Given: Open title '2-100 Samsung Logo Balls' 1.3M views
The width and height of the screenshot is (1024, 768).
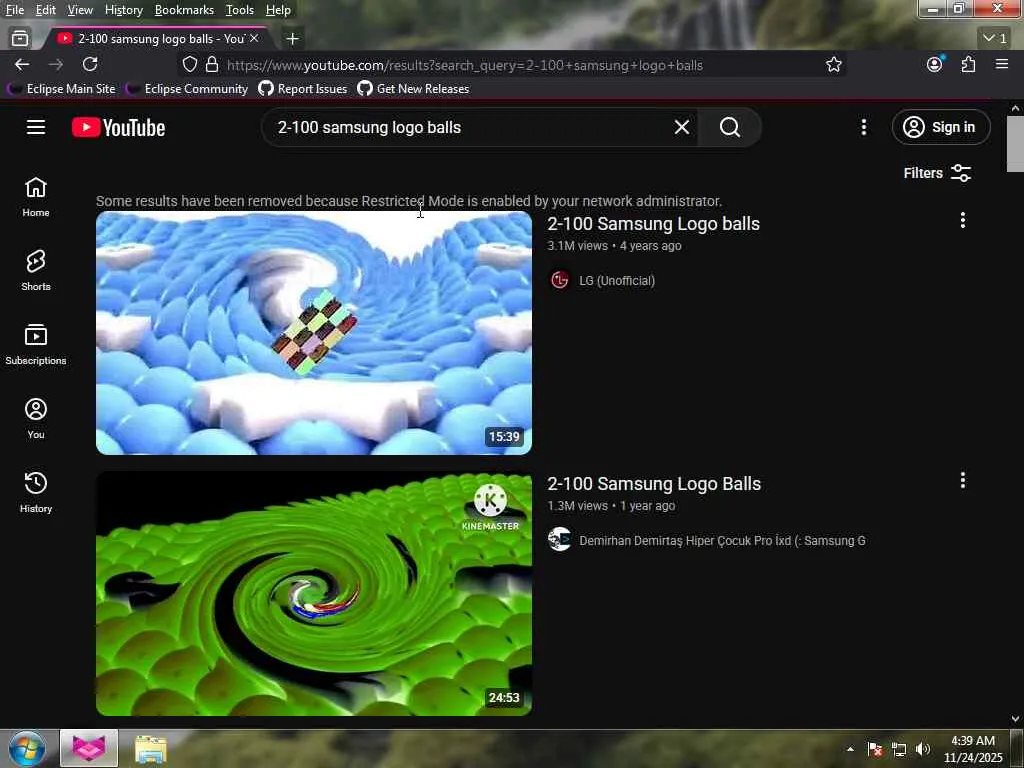Looking at the screenshot, I should [654, 484].
